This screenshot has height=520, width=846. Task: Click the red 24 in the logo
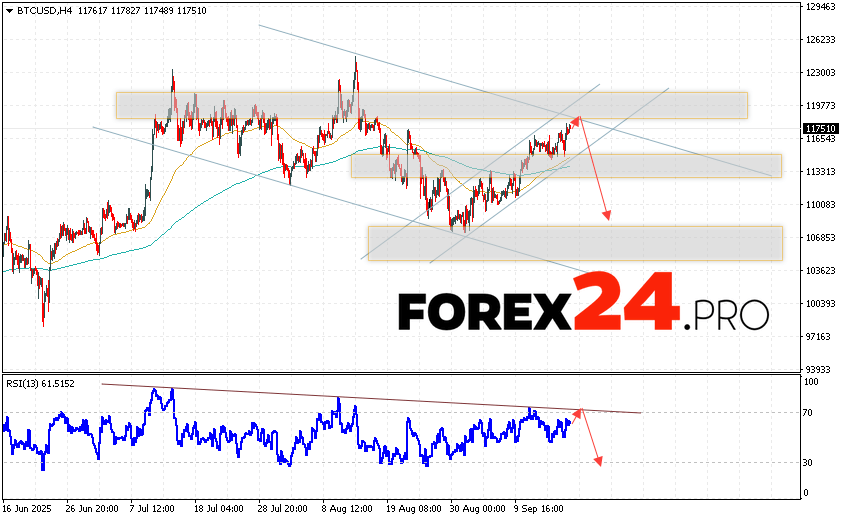[x=627, y=302]
